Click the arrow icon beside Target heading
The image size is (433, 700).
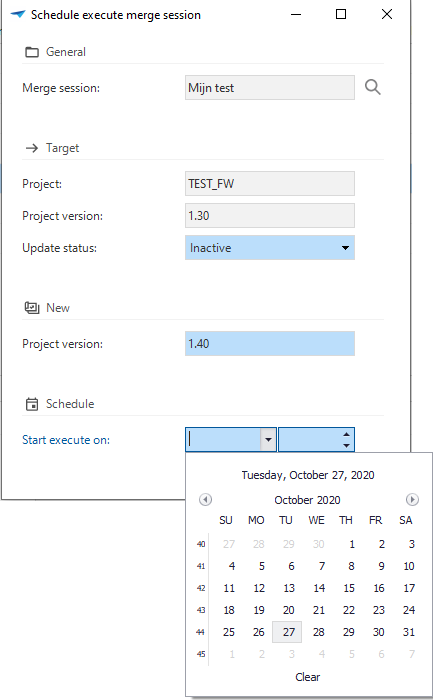pyautogui.click(x=32, y=148)
